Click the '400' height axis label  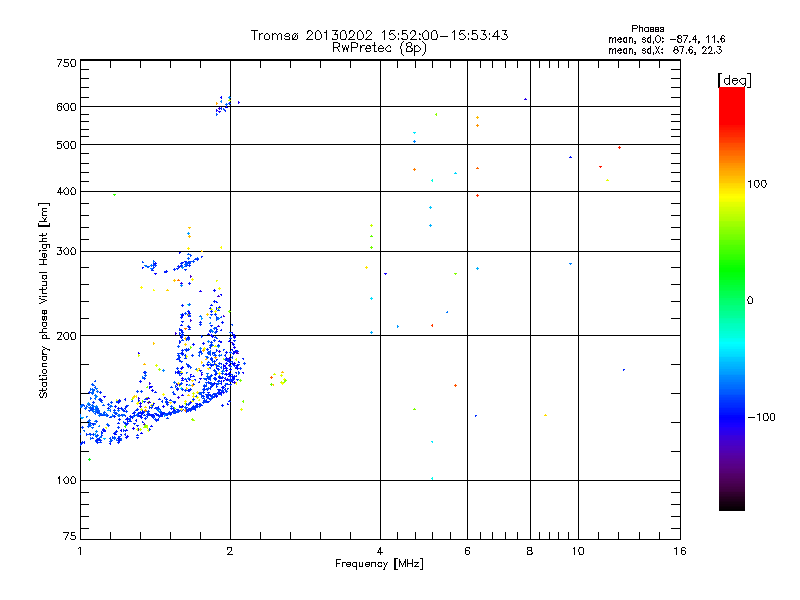pos(66,192)
